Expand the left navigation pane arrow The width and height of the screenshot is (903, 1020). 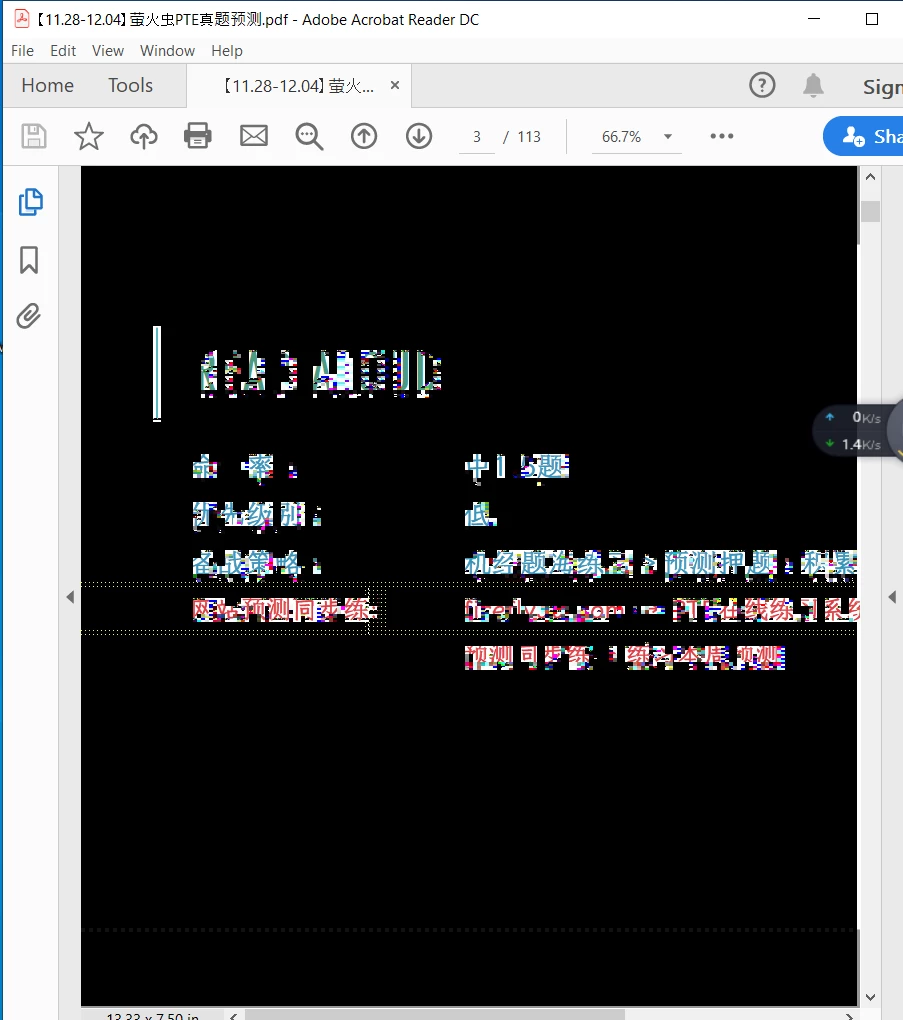[x=70, y=597]
